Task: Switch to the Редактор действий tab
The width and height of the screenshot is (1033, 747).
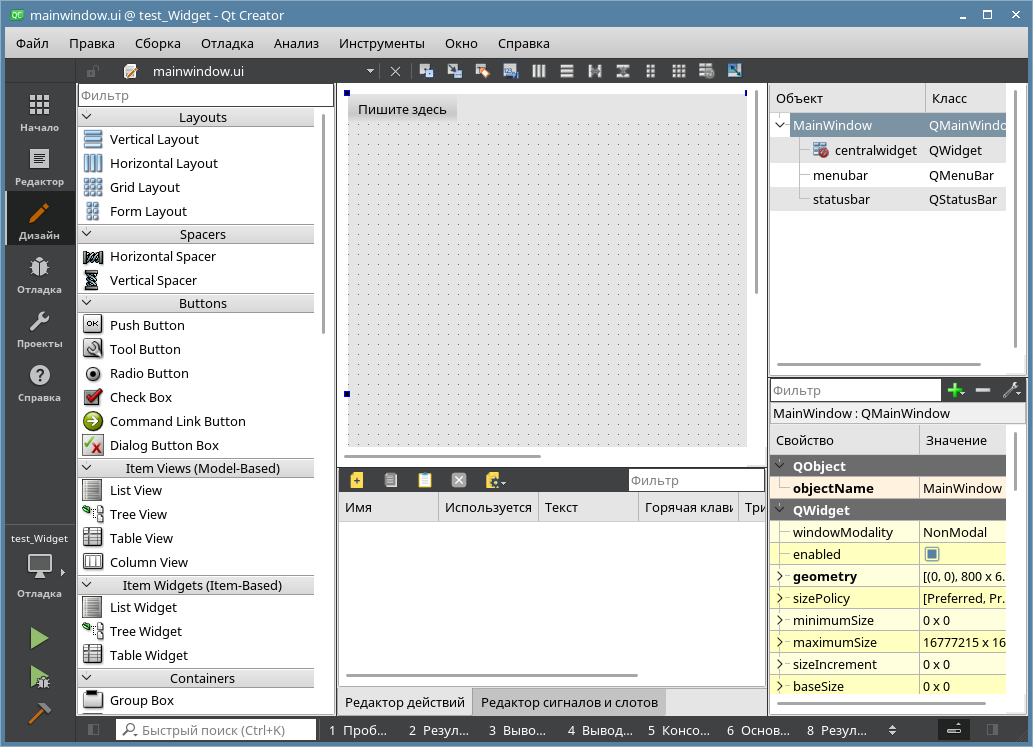Action: (404, 702)
